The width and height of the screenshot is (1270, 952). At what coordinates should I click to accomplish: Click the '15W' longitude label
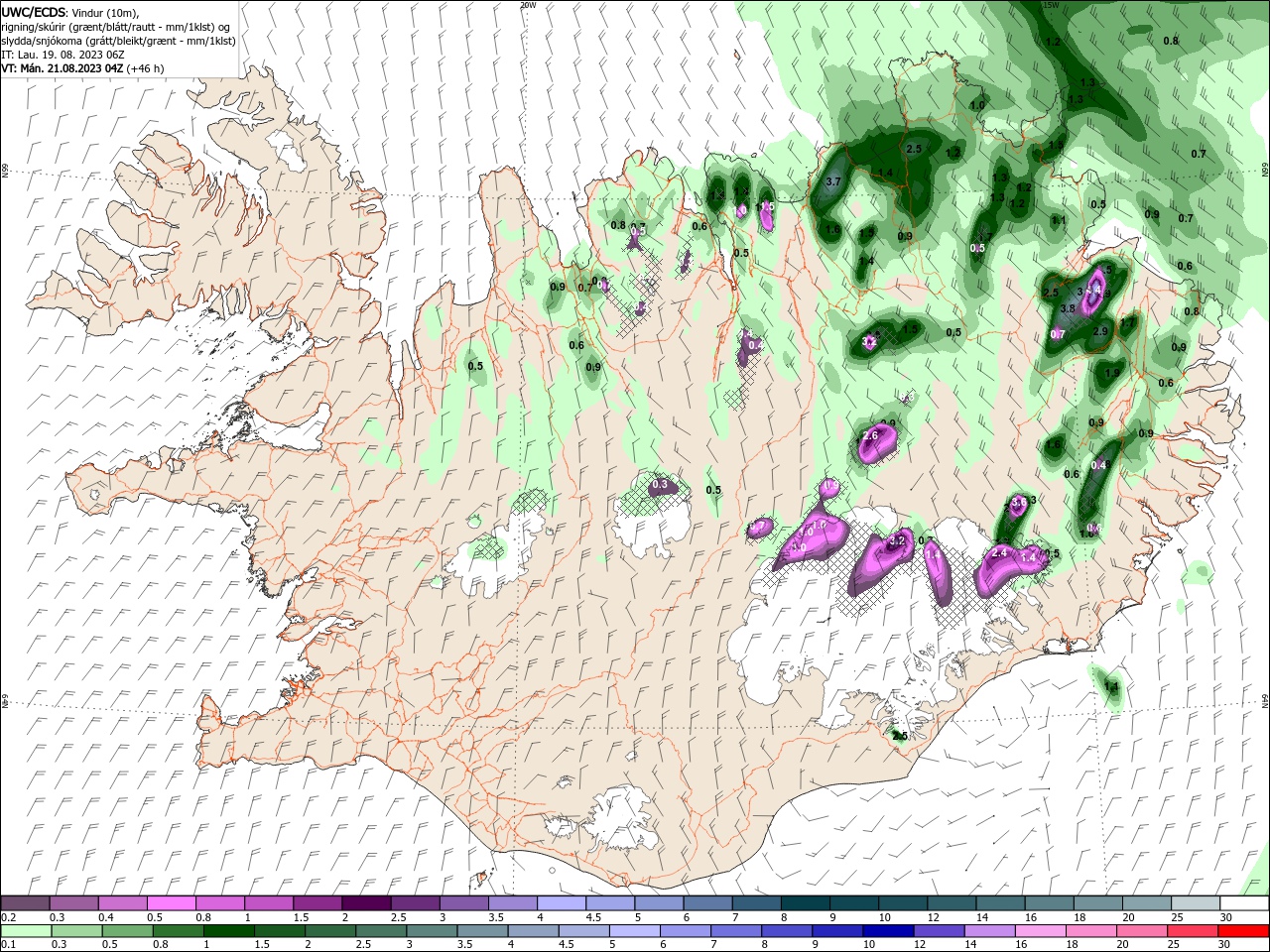[x=1052, y=5]
